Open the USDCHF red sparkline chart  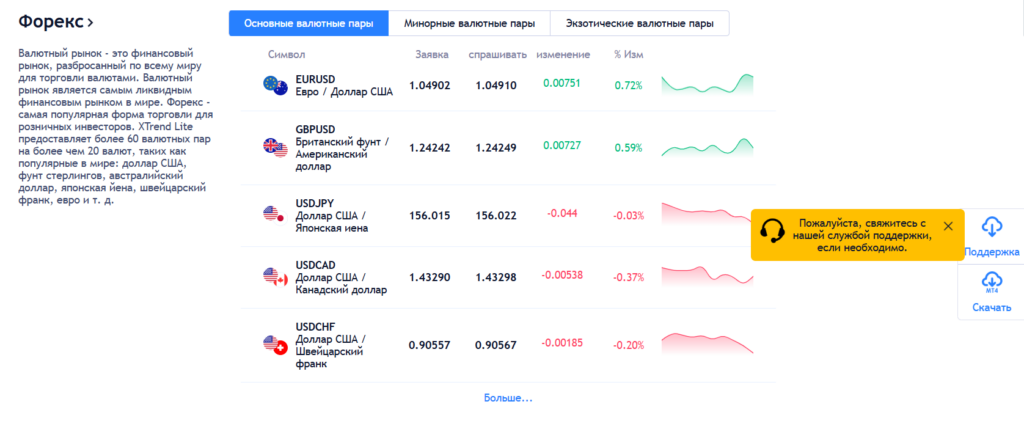click(x=707, y=343)
